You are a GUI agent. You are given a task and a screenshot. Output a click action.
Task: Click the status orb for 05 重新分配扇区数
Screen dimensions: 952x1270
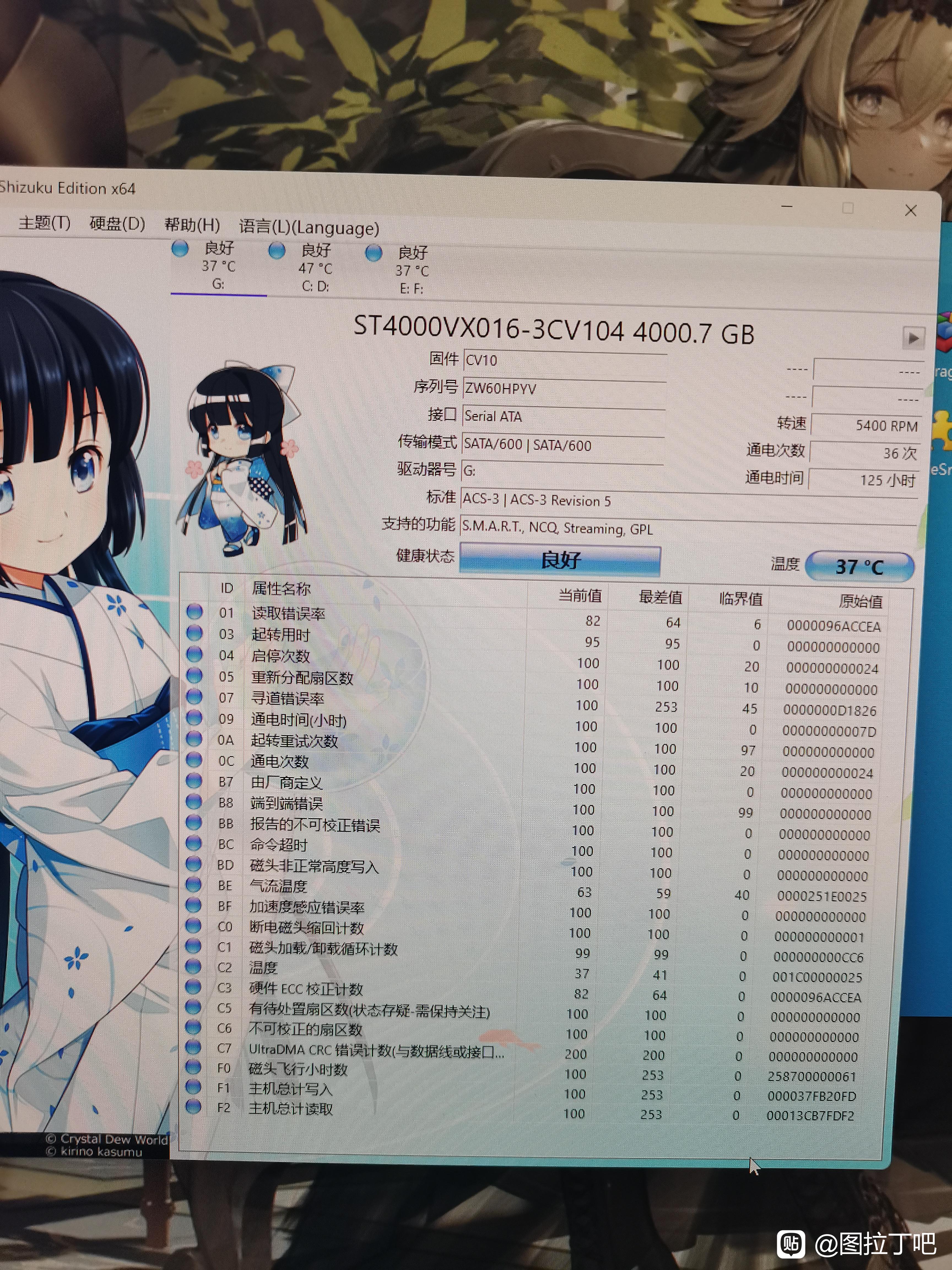194,676
